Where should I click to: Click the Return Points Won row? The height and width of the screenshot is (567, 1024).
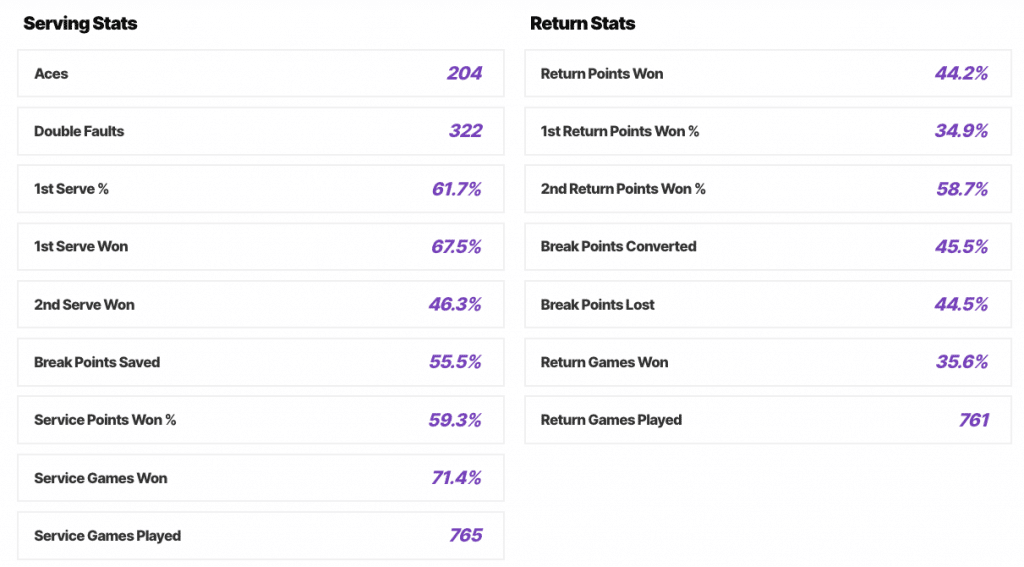coord(768,73)
